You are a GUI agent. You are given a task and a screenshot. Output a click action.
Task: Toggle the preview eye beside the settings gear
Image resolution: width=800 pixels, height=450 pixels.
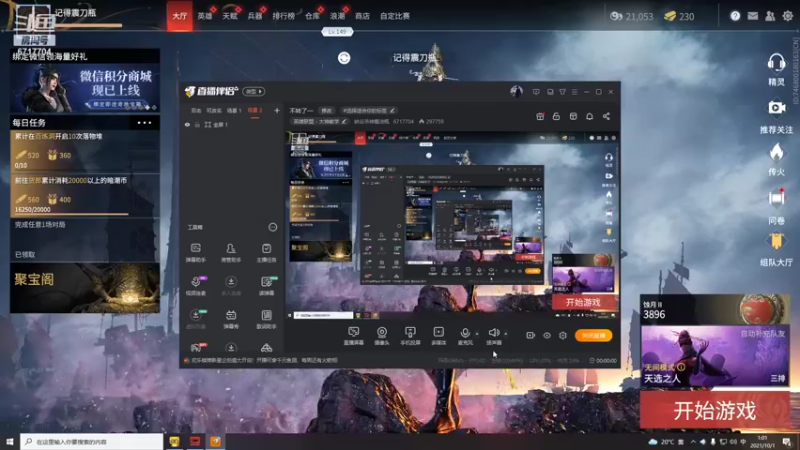click(x=547, y=335)
